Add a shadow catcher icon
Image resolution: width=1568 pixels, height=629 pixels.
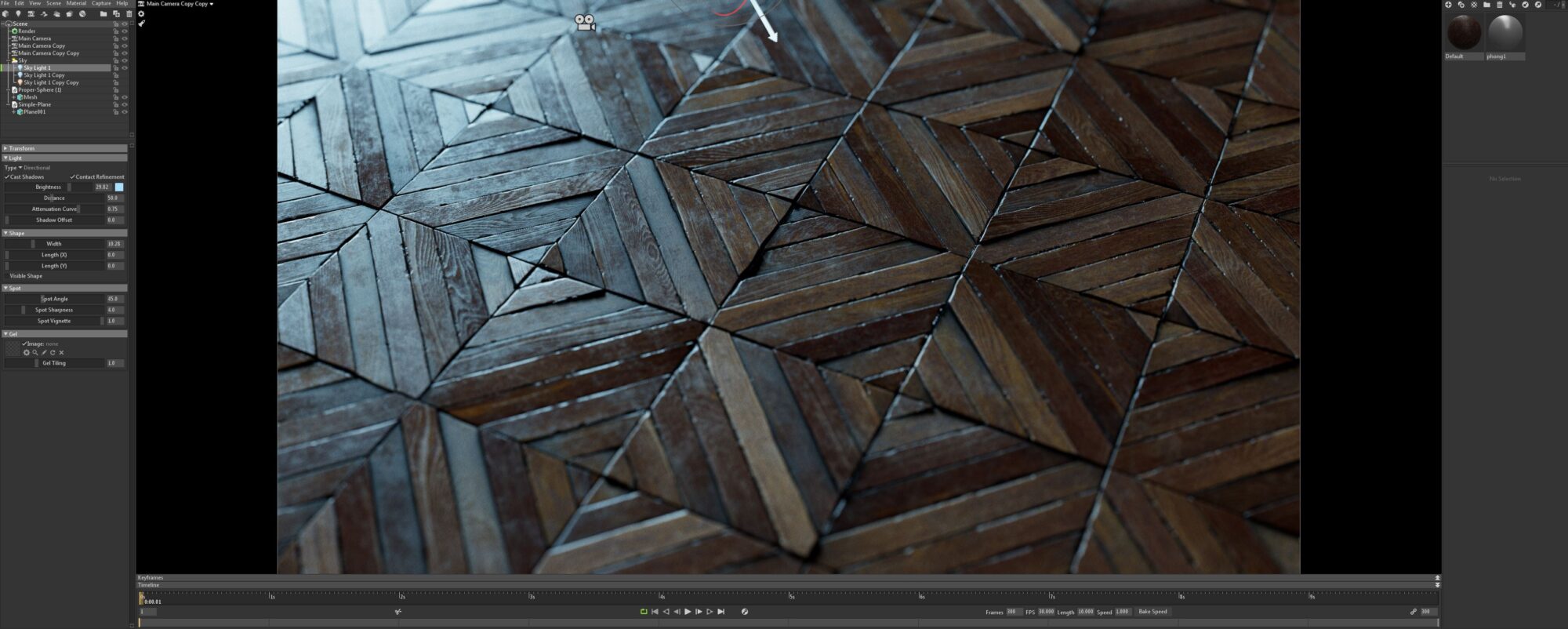[x=44, y=13]
